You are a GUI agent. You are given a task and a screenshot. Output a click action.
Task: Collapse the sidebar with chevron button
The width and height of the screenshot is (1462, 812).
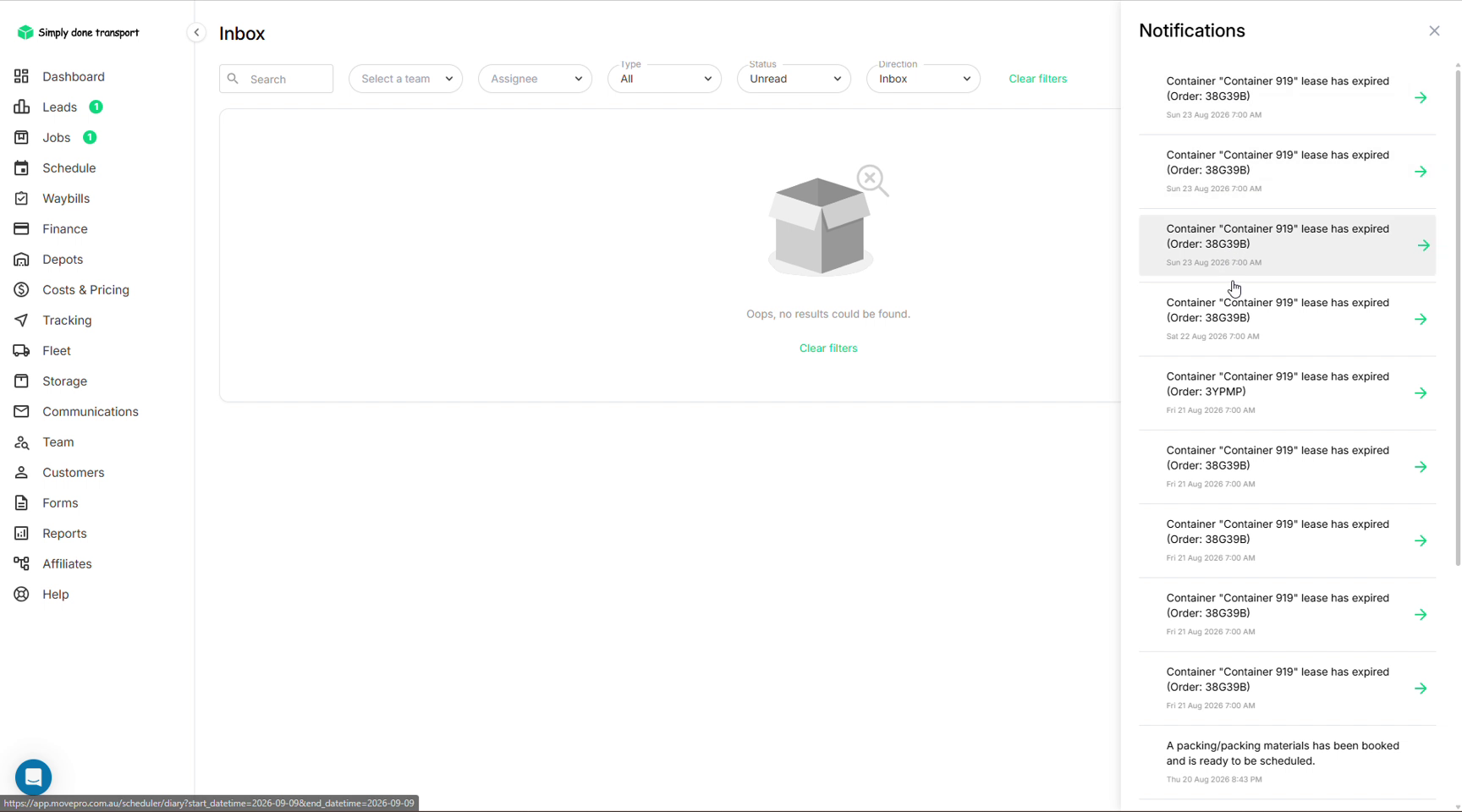(196, 32)
